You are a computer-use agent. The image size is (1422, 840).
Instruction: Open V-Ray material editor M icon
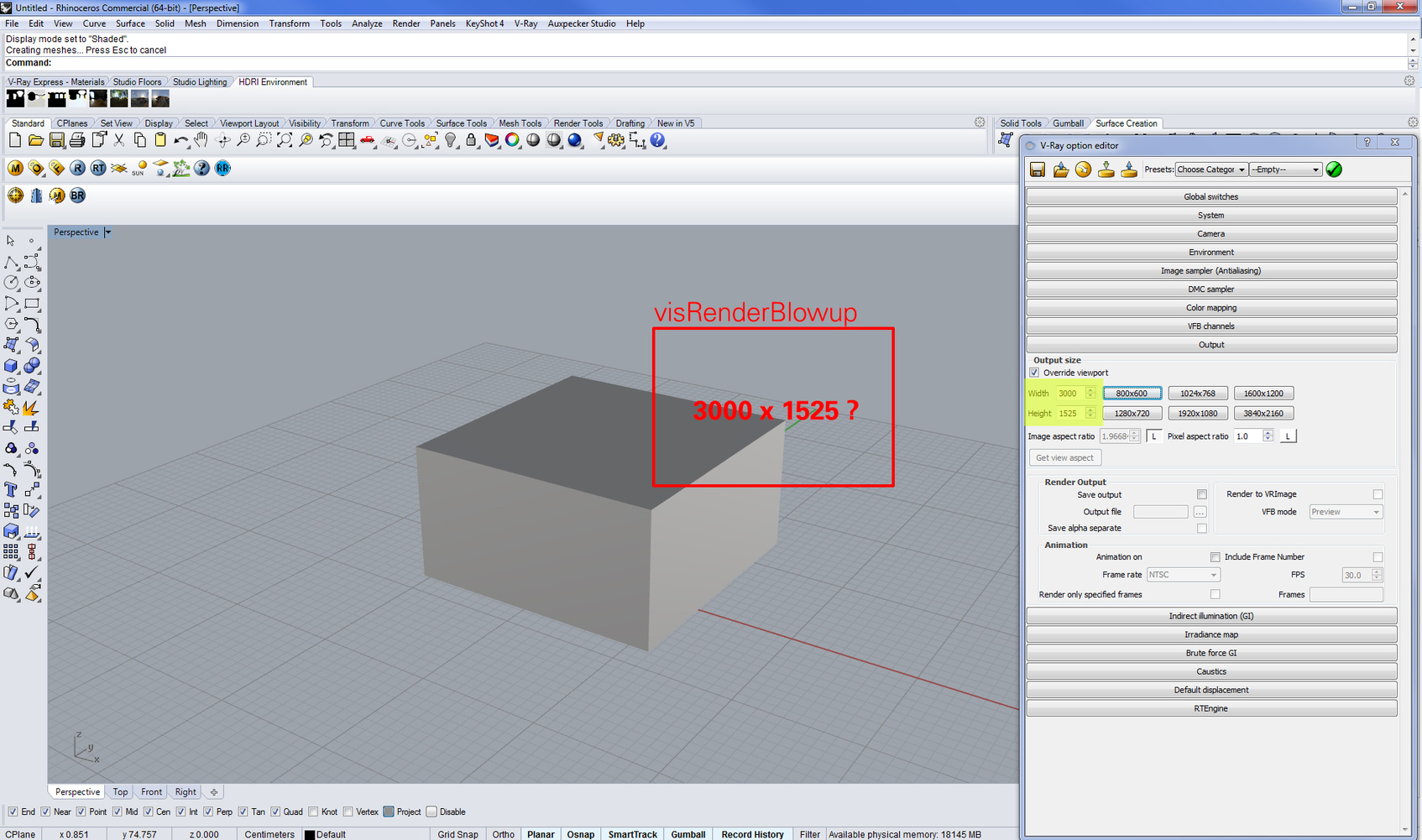point(15,168)
